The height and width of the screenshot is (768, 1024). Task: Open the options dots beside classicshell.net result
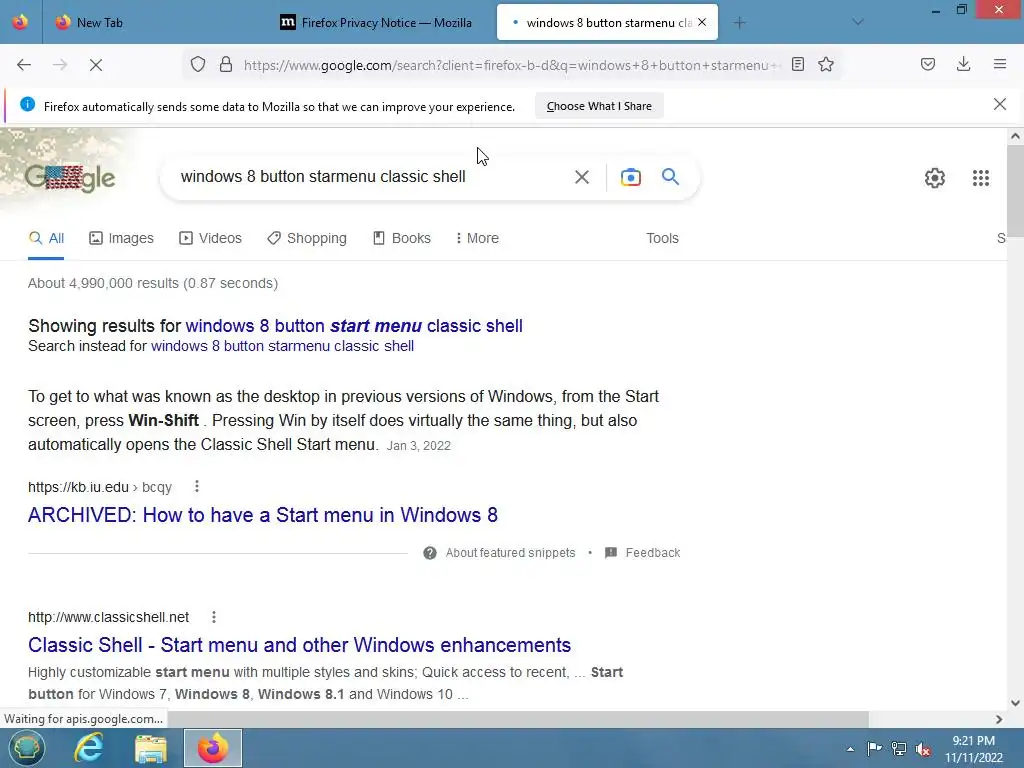(x=214, y=617)
